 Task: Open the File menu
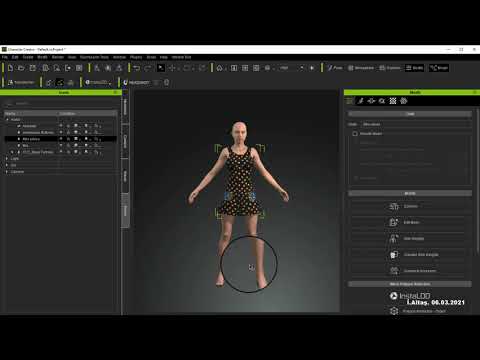tap(5, 57)
